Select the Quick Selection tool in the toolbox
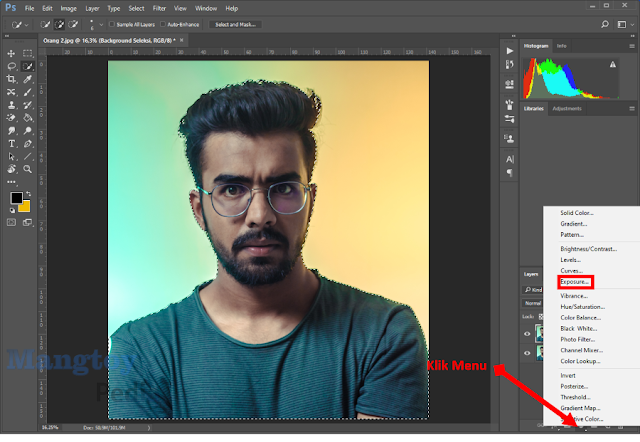The image size is (640, 442). point(27,66)
